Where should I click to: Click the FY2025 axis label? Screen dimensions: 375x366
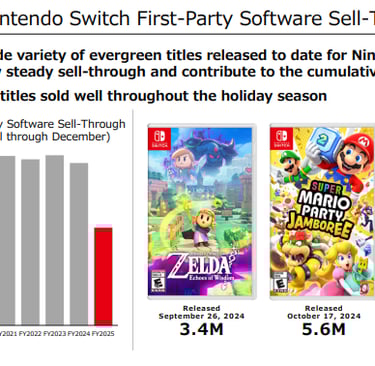pos(103,334)
